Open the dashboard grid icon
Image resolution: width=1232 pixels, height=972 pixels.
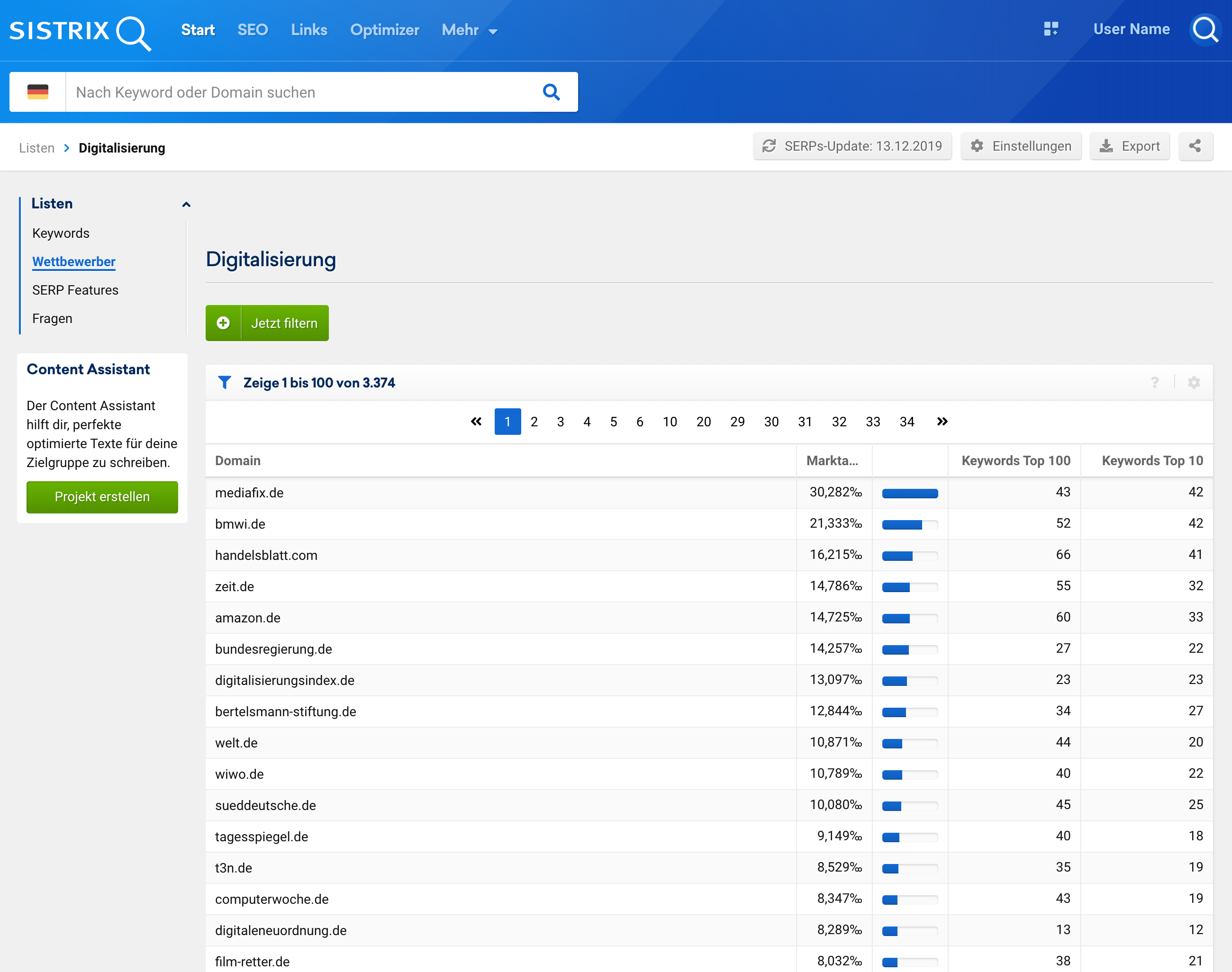coord(1051,29)
